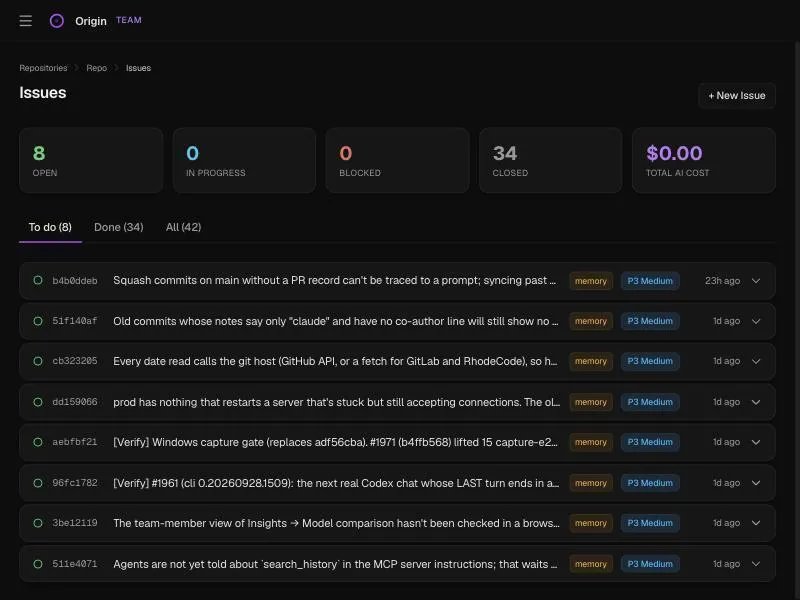The width and height of the screenshot is (800, 600).
Task: Click the P3 Medium badge on issue 511e4071
Action: pyautogui.click(x=650, y=564)
